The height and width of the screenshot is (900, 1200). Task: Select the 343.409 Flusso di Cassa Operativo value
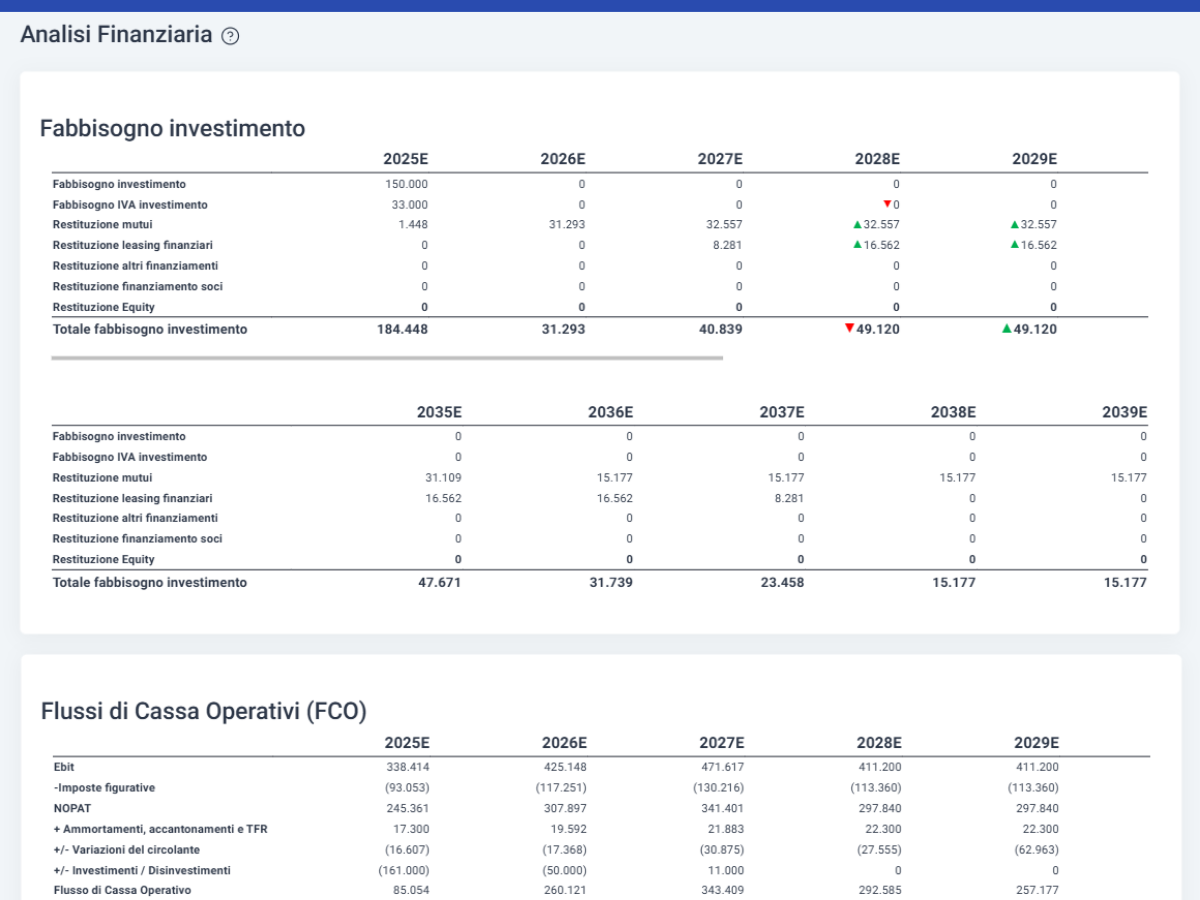pyautogui.click(x=722, y=890)
